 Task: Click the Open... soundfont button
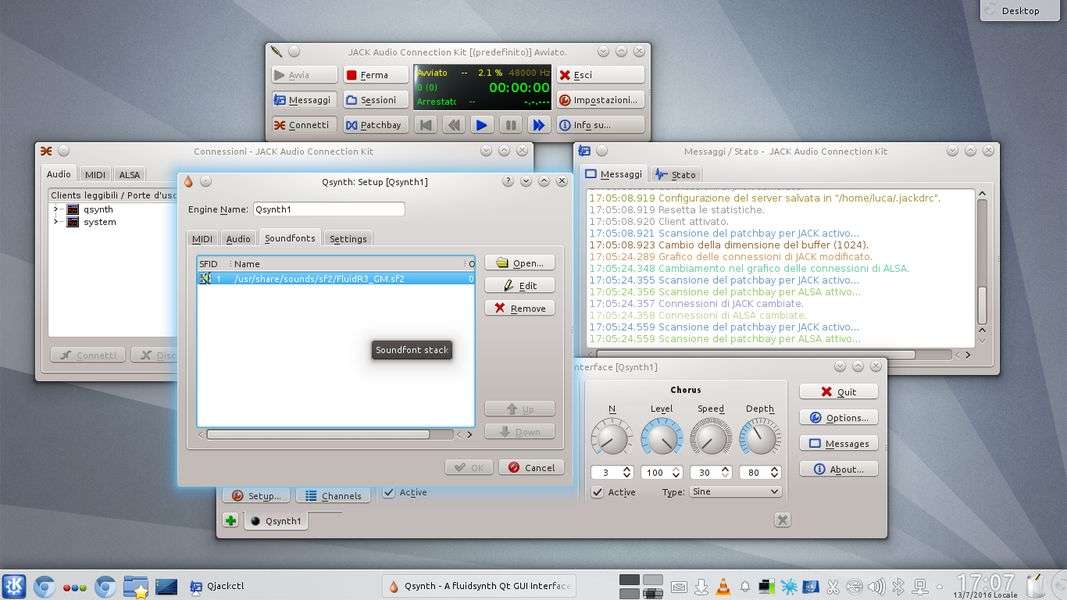click(x=519, y=263)
